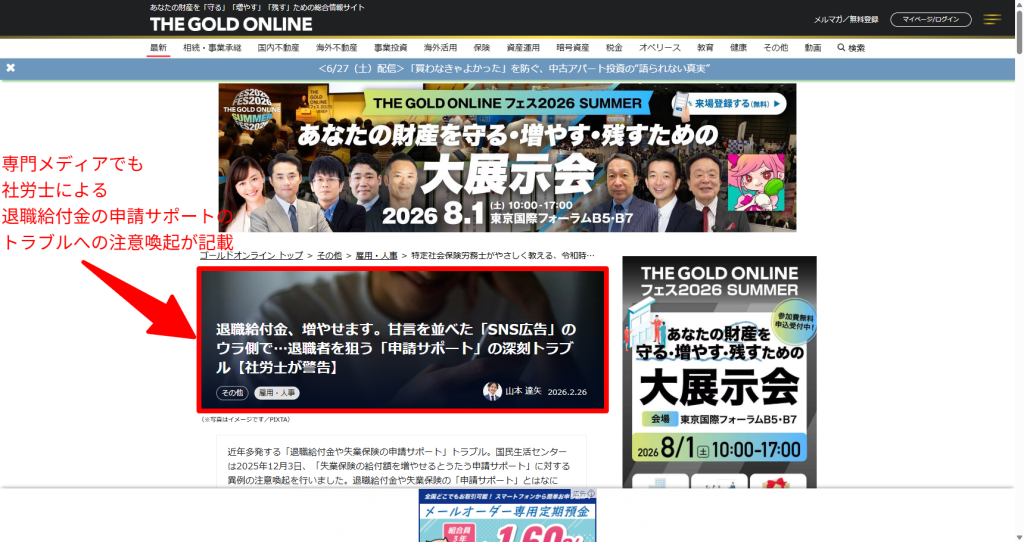Click その他 breadcrumb link
Image resolution: width=1024 pixels, height=542 pixels.
click(329, 255)
